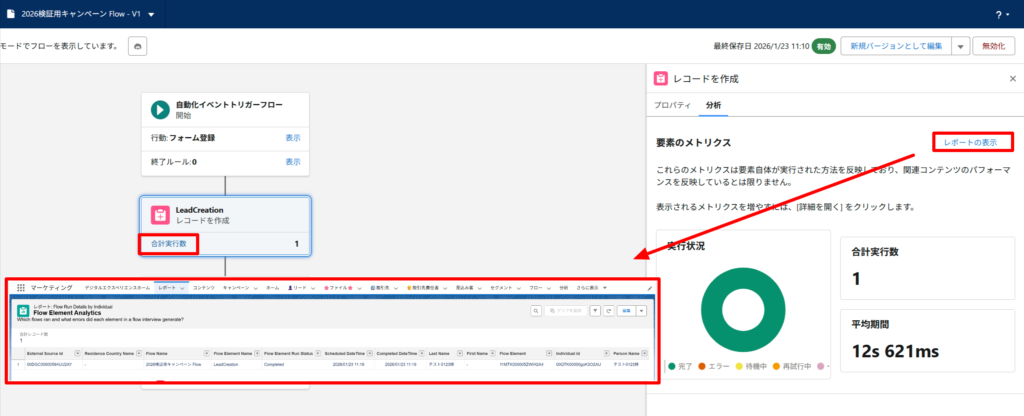Open the キャンペーン navigation tab
1024x416 pixels.
[x=236, y=288]
